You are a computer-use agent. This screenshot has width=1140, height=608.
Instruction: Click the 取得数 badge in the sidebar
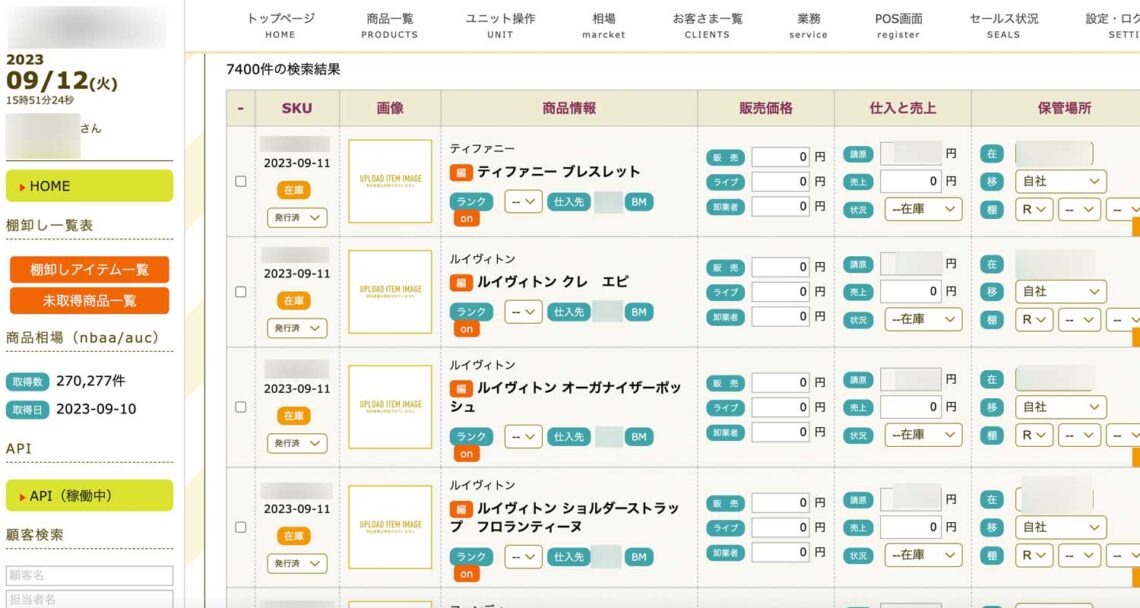tap(28, 381)
